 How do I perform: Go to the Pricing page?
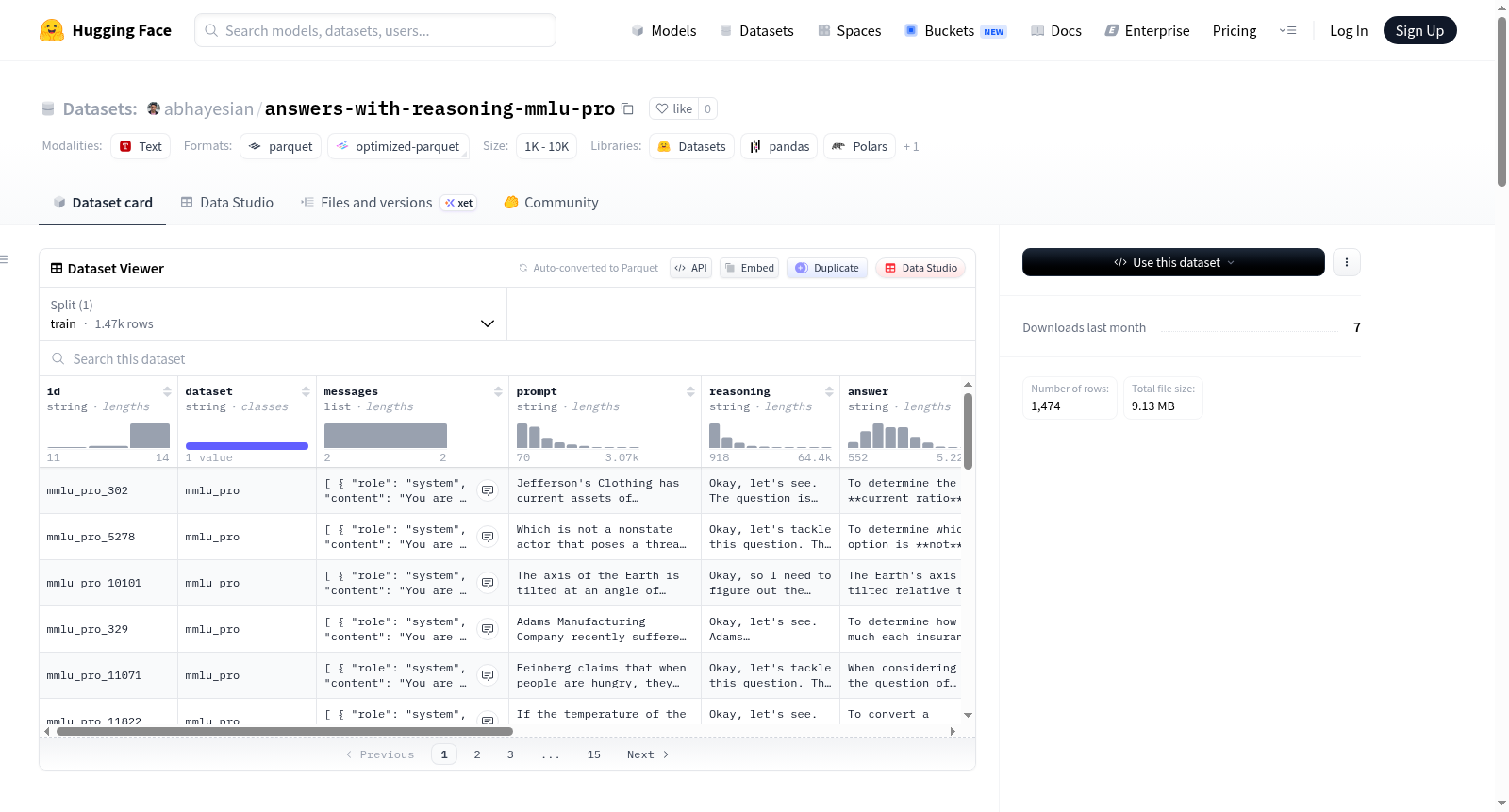coord(1235,30)
